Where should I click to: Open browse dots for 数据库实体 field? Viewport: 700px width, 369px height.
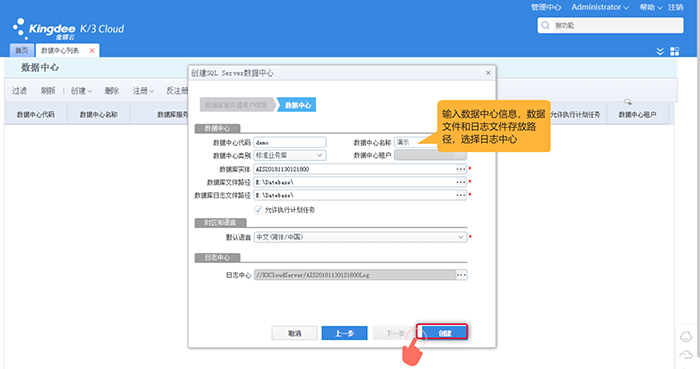(x=461, y=169)
